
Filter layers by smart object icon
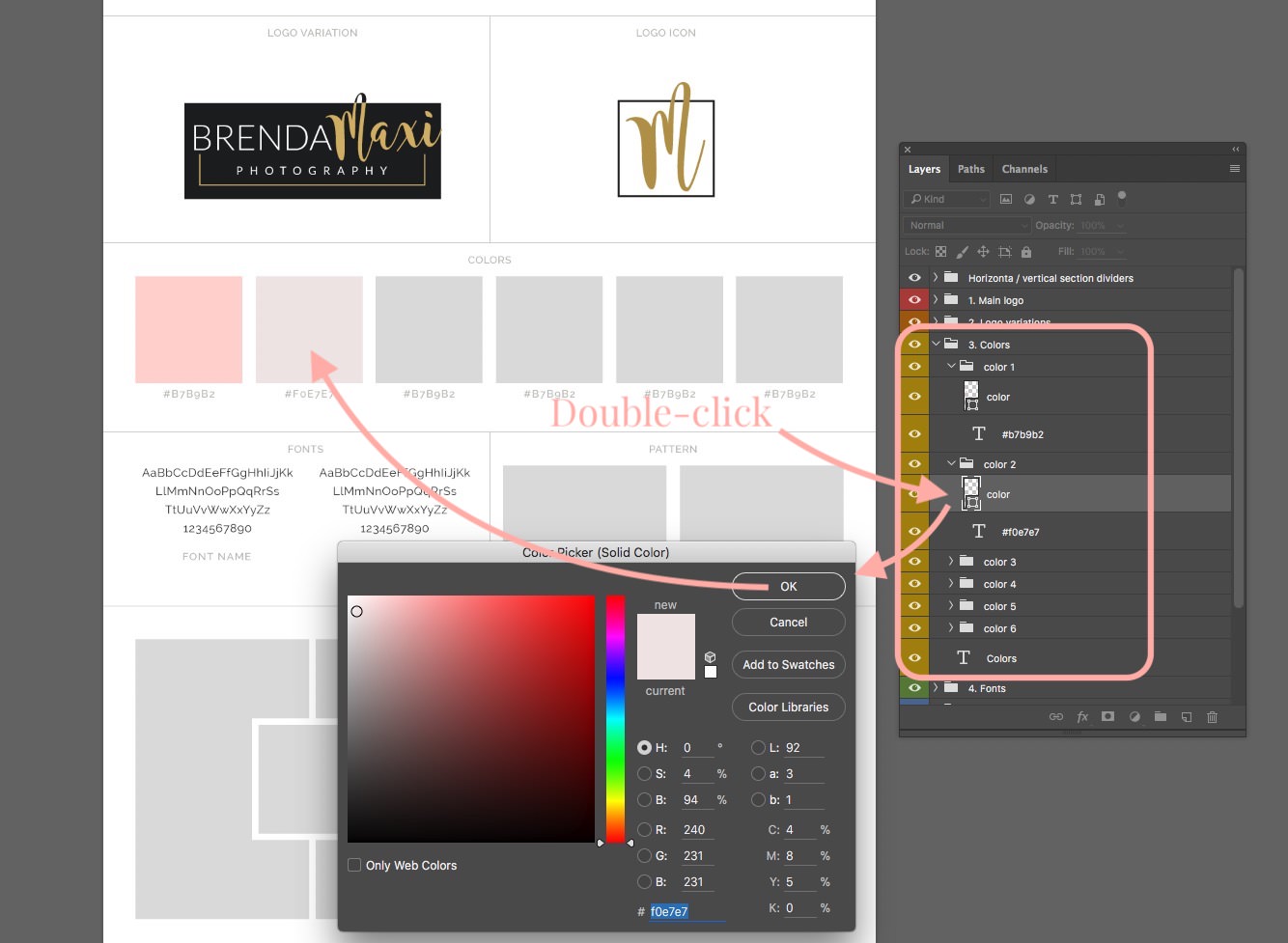(1100, 199)
